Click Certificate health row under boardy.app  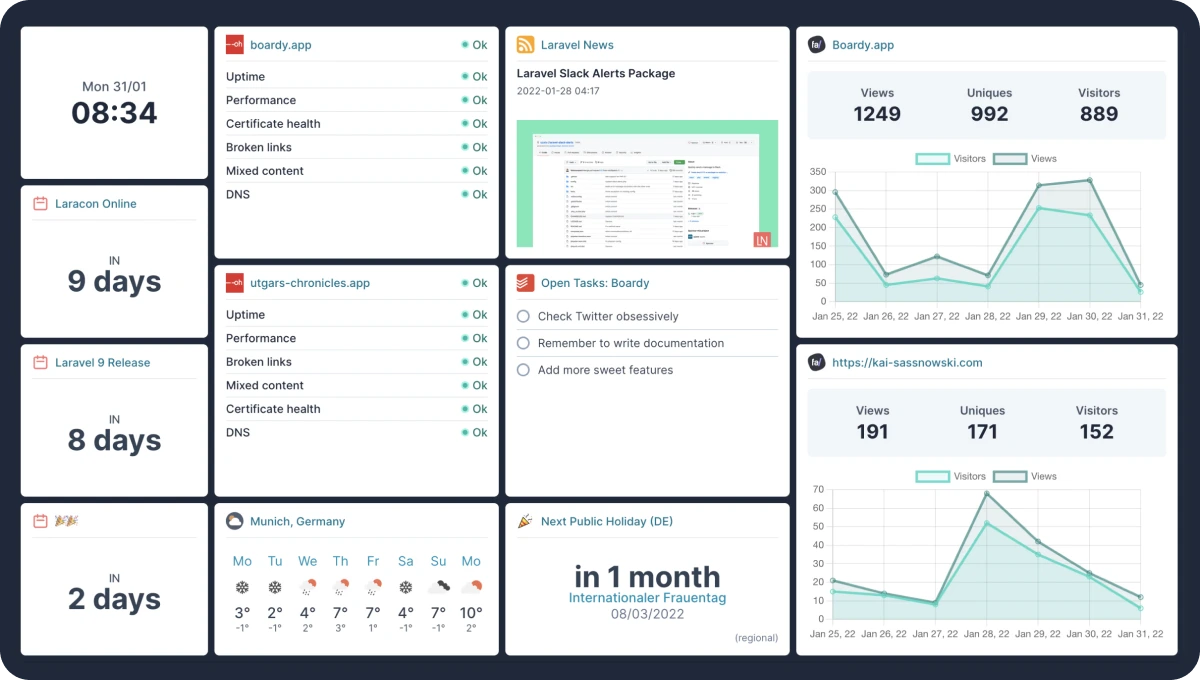[x=356, y=124]
